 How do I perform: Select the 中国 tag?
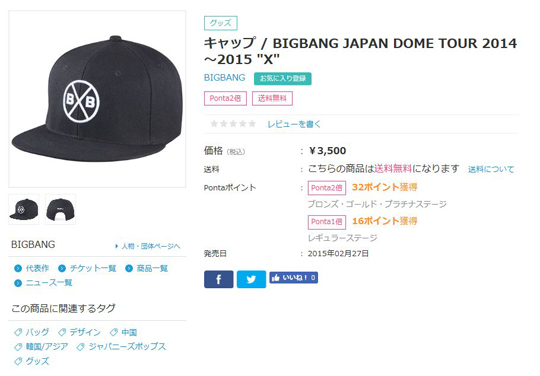124,332
